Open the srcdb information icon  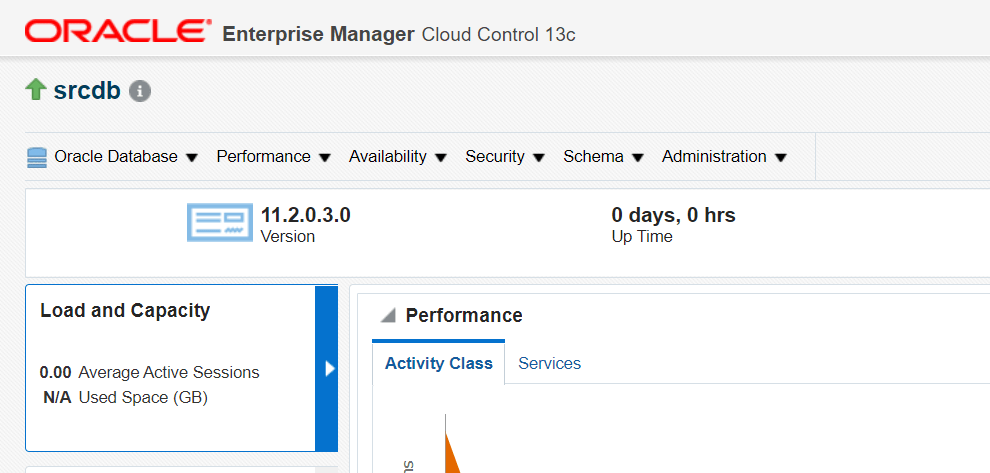(140, 91)
